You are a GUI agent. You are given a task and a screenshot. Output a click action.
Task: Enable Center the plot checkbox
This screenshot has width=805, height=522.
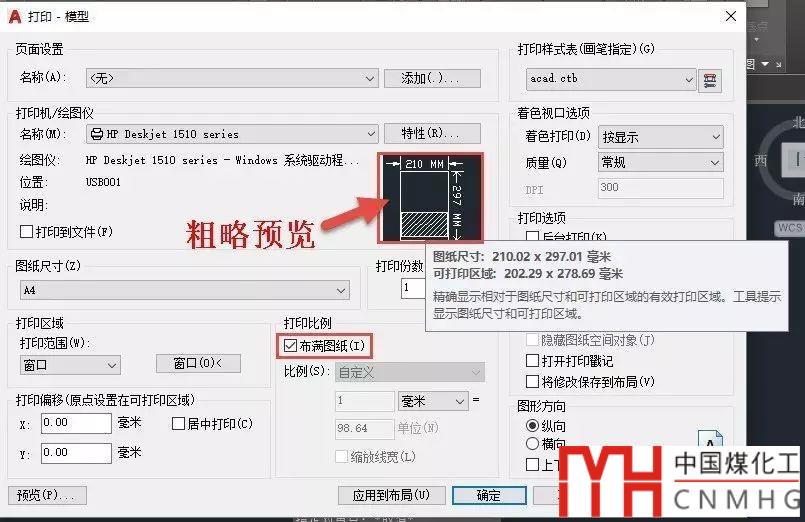tap(178, 423)
